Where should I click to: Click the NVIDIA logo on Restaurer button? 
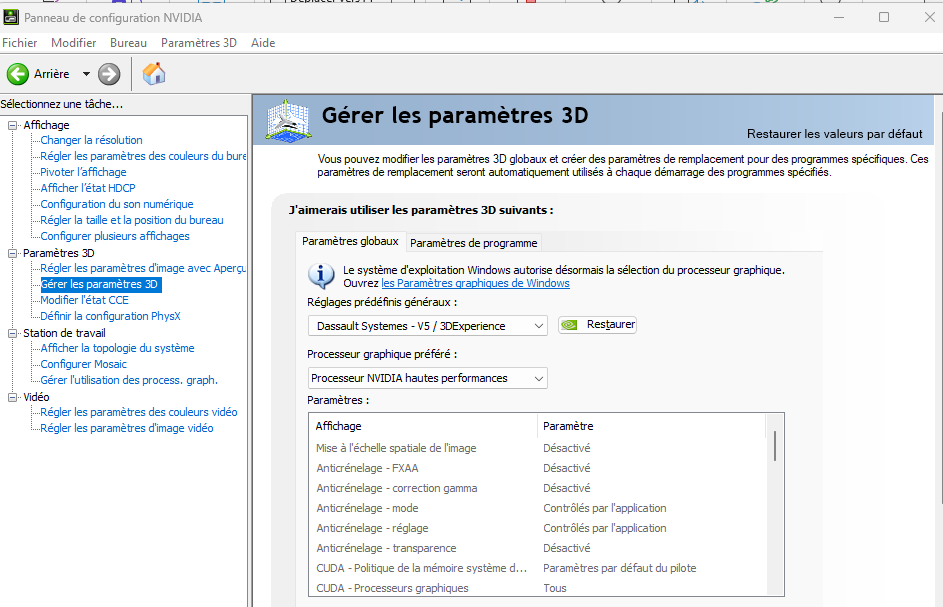coord(569,325)
